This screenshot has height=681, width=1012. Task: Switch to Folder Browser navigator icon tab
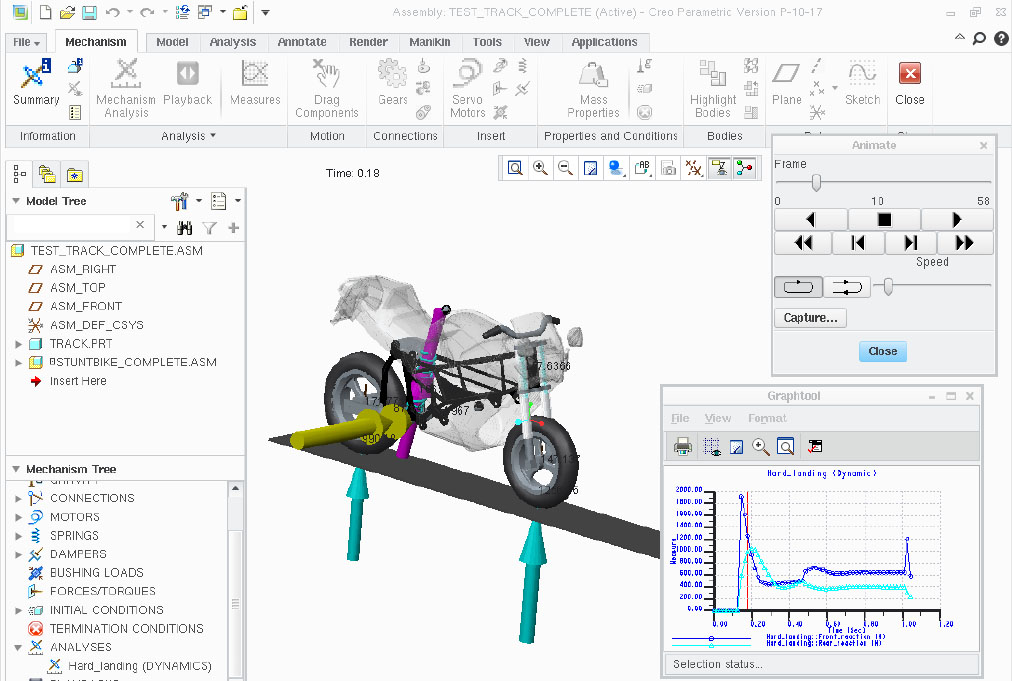[x=47, y=174]
